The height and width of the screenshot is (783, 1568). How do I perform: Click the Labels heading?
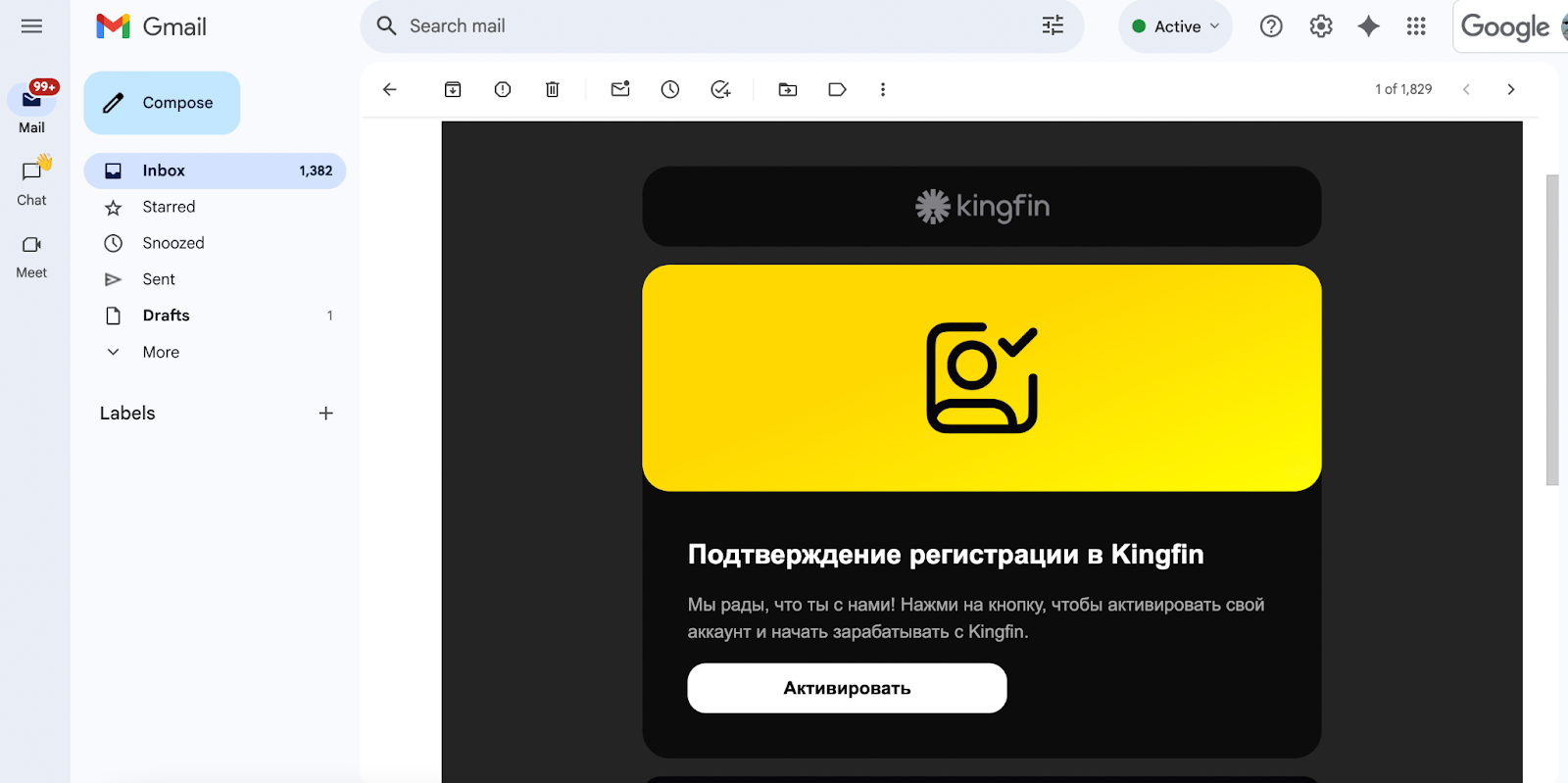127,414
